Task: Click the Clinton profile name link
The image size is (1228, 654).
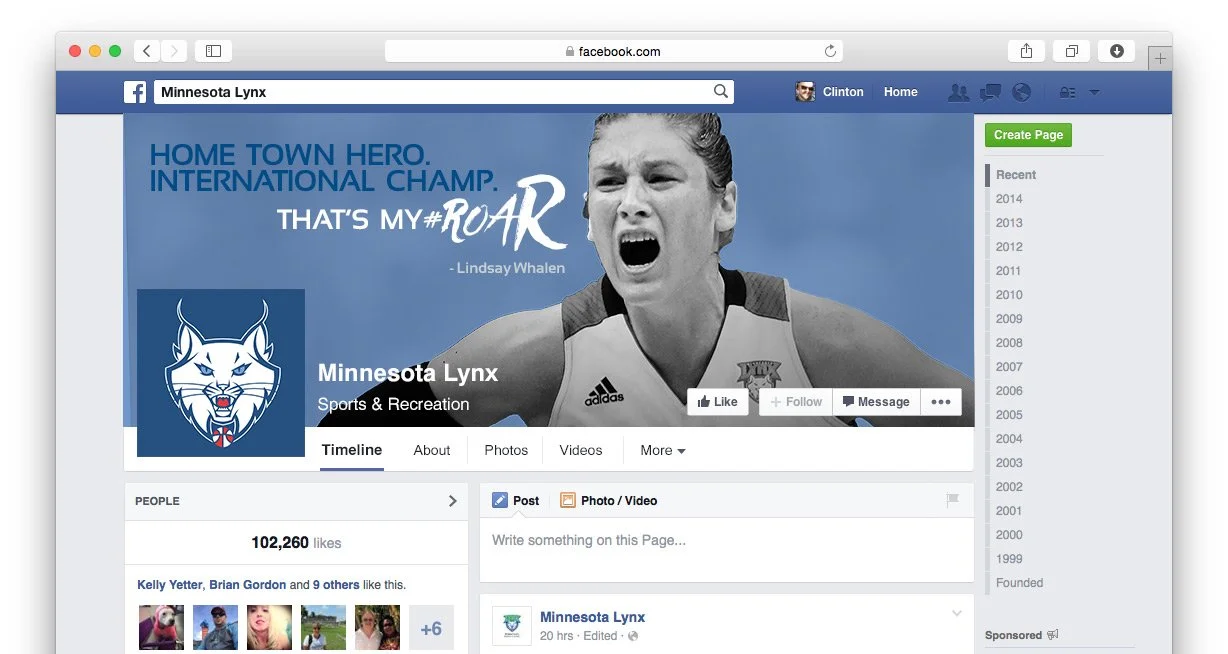Action: 843,92
